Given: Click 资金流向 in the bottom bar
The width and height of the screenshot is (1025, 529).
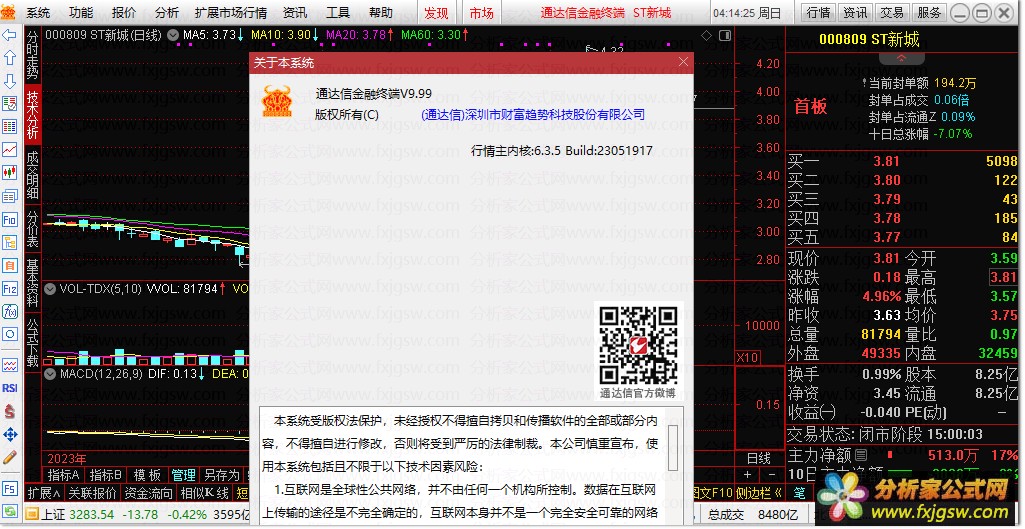Looking at the screenshot, I should [148, 493].
